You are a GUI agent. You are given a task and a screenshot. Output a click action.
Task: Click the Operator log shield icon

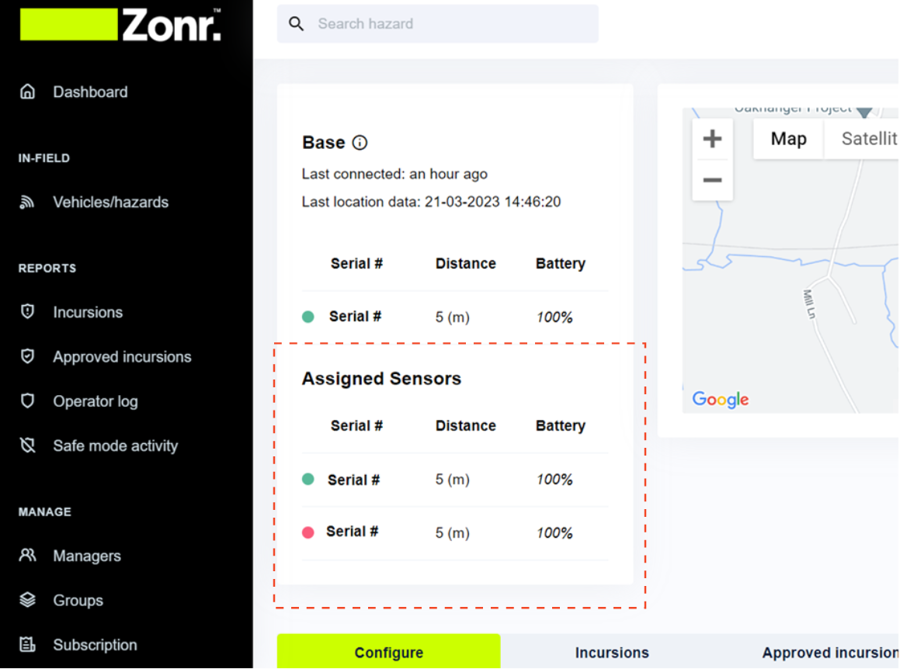point(28,401)
